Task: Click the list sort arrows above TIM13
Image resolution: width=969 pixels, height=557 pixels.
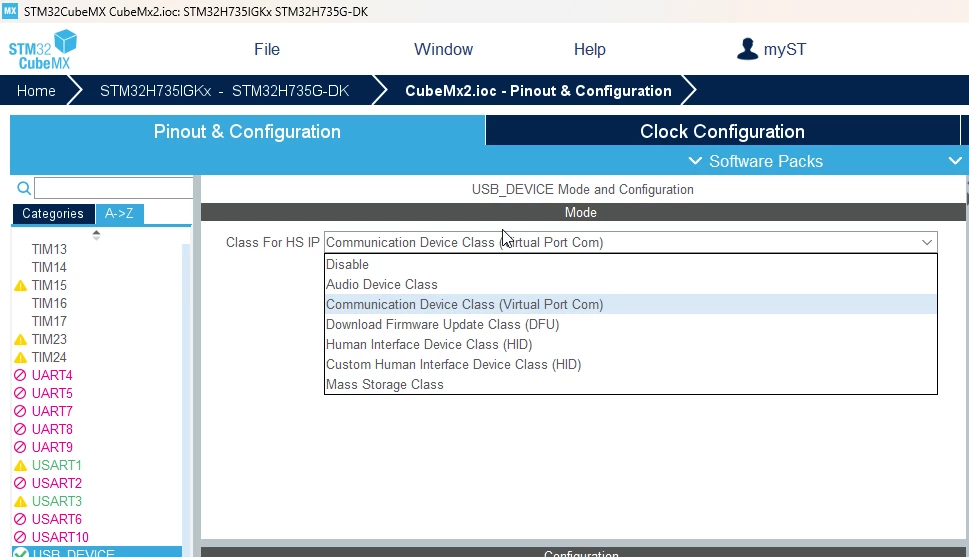Action: coord(96,235)
